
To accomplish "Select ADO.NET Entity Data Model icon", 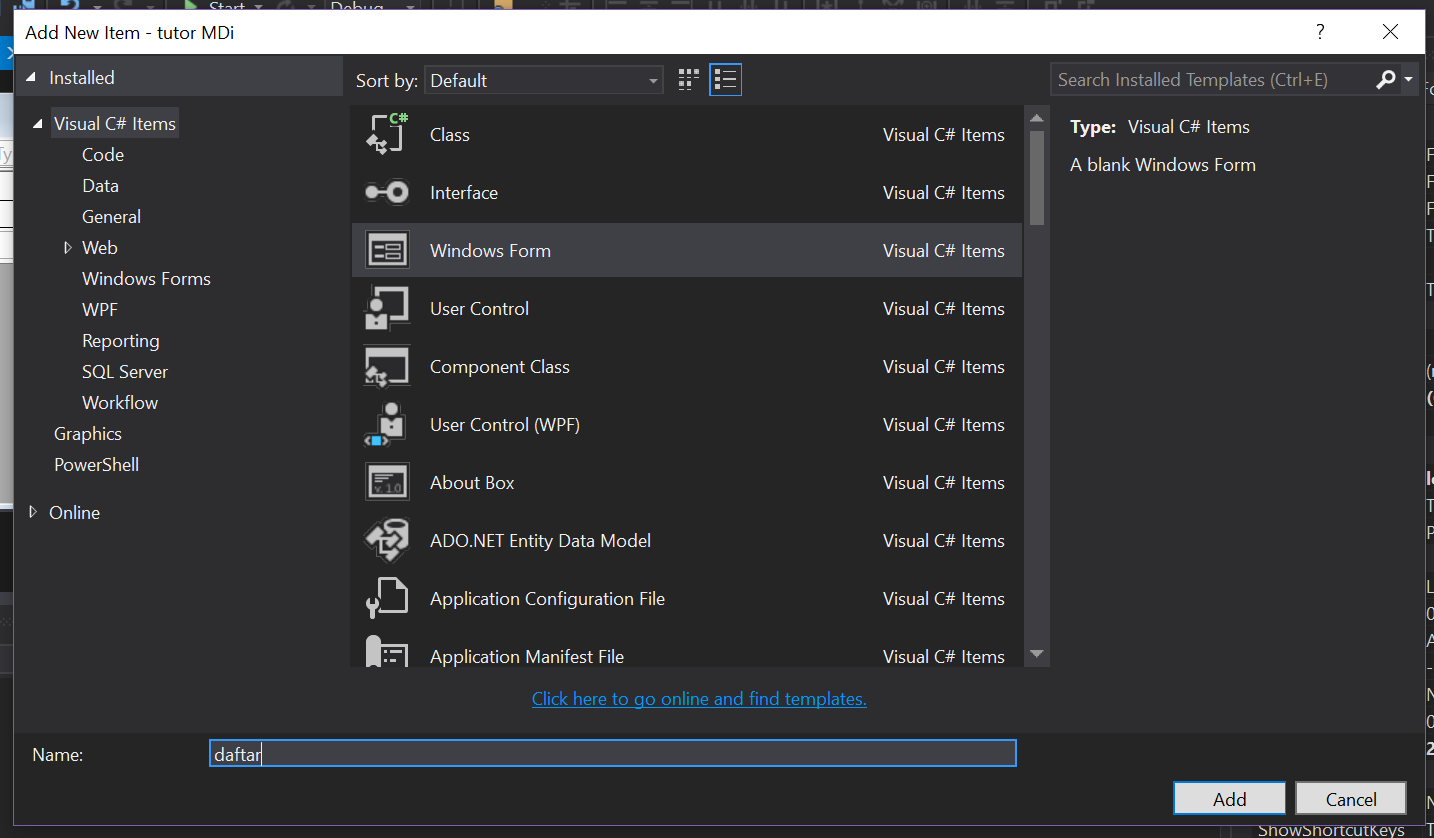I will point(387,540).
